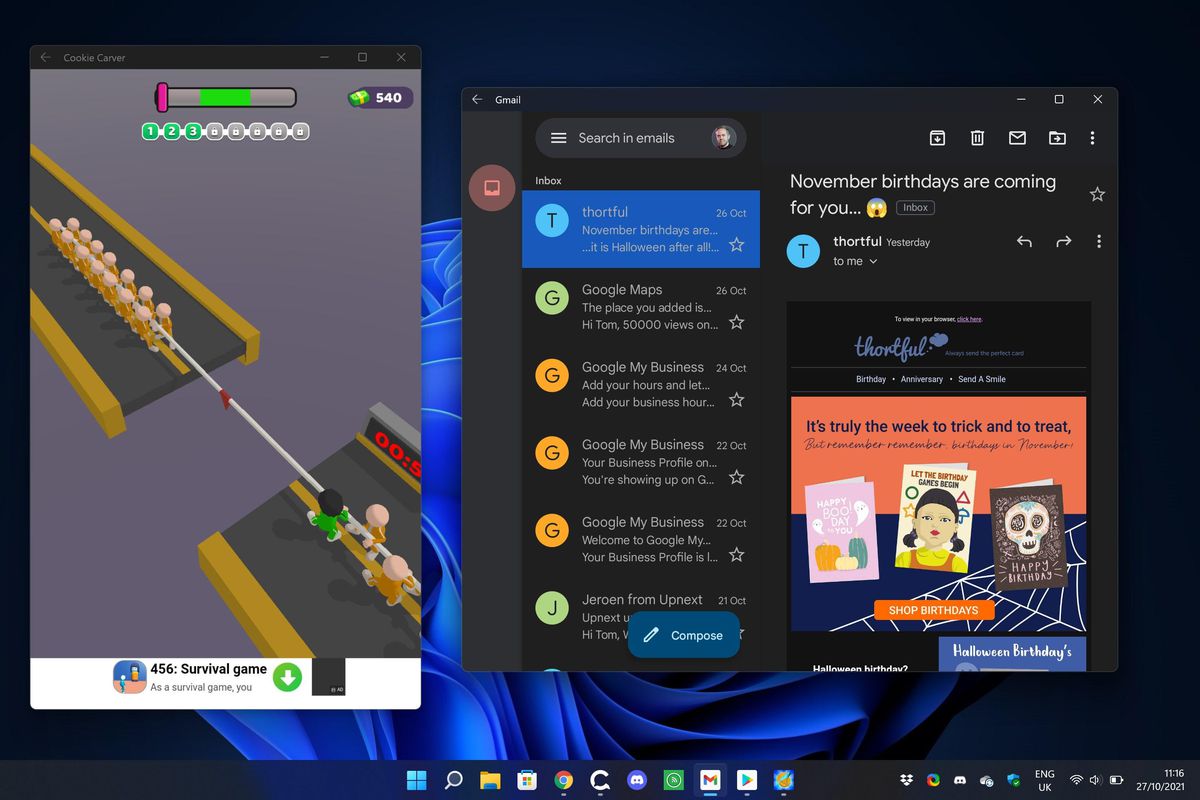Click the 540 cash counter in game
Screen dimensions: 1200x800
(x=379, y=97)
